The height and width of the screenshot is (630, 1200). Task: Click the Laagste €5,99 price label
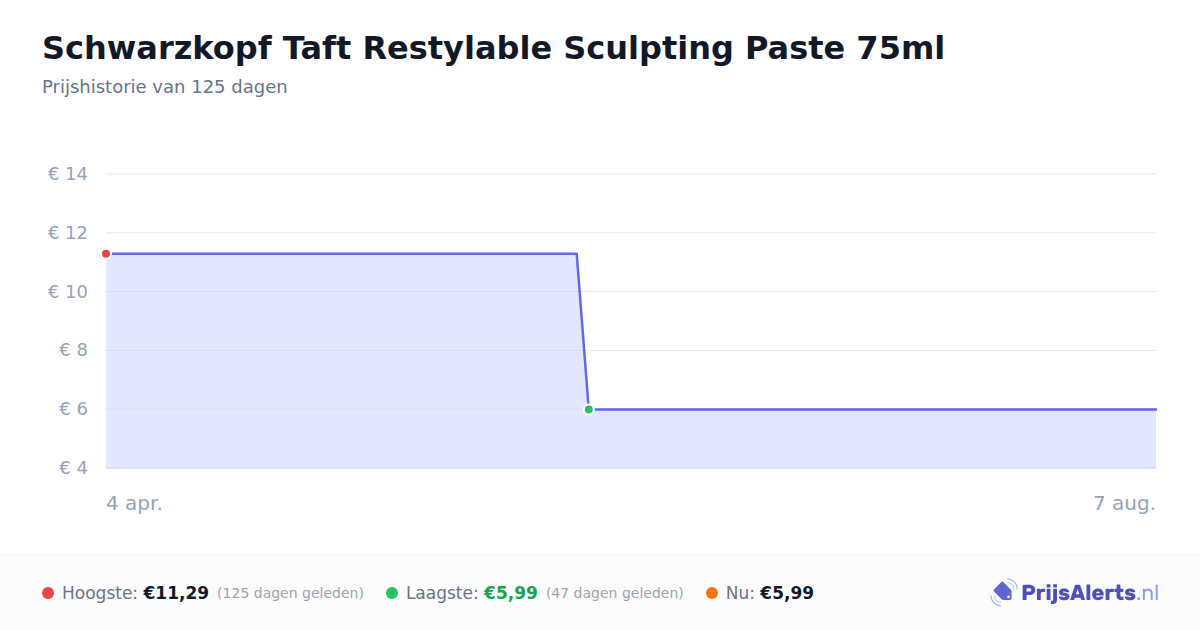472,593
